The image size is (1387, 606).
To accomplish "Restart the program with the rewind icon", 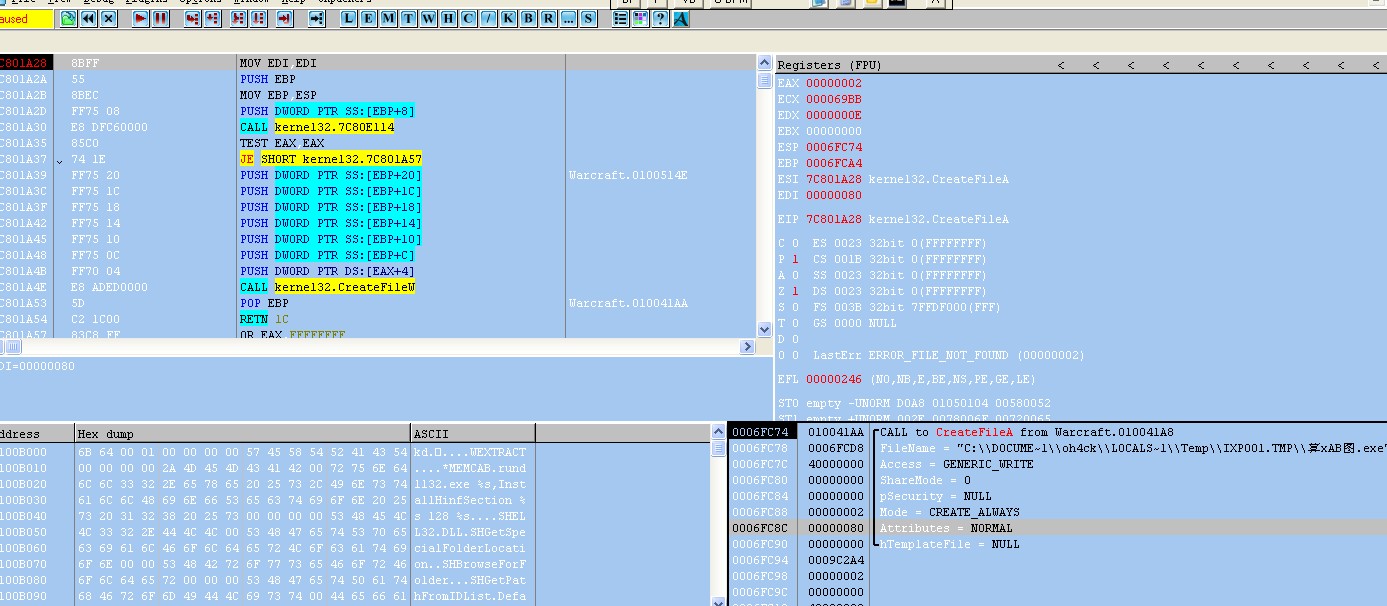I will coord(88,19).
